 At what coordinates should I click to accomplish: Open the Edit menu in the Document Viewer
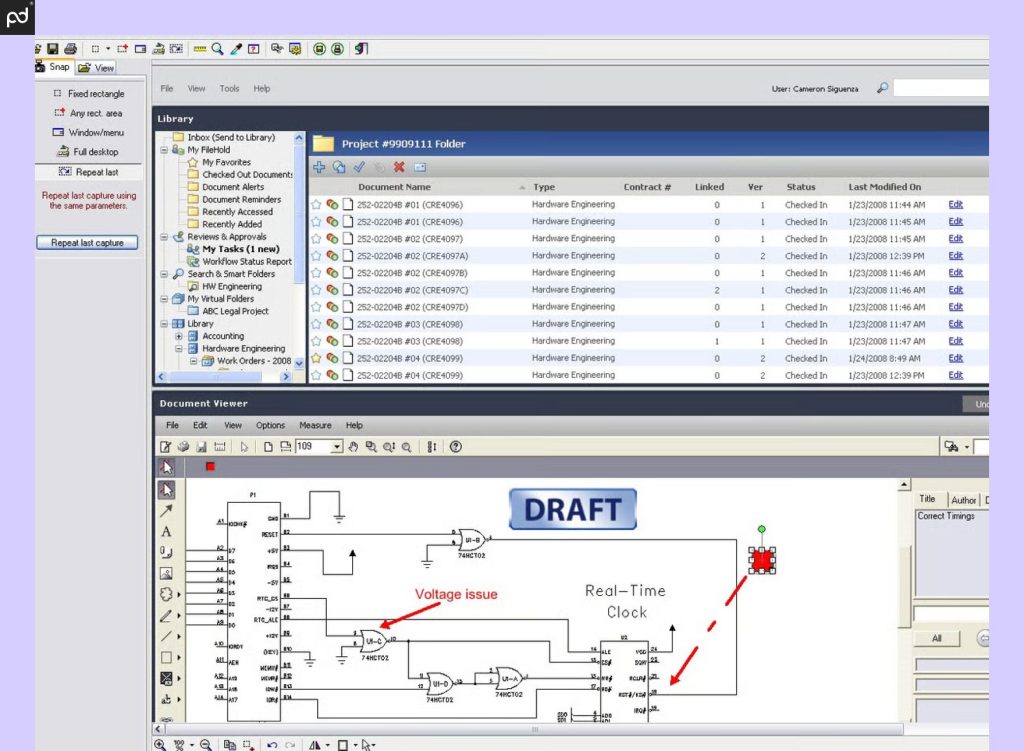pos(200,425)
